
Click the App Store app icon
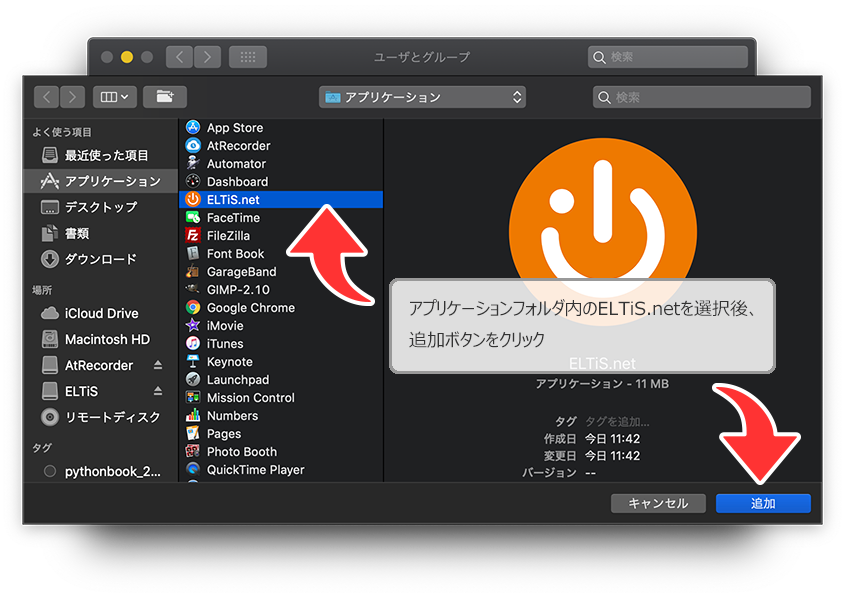(193, 128)
